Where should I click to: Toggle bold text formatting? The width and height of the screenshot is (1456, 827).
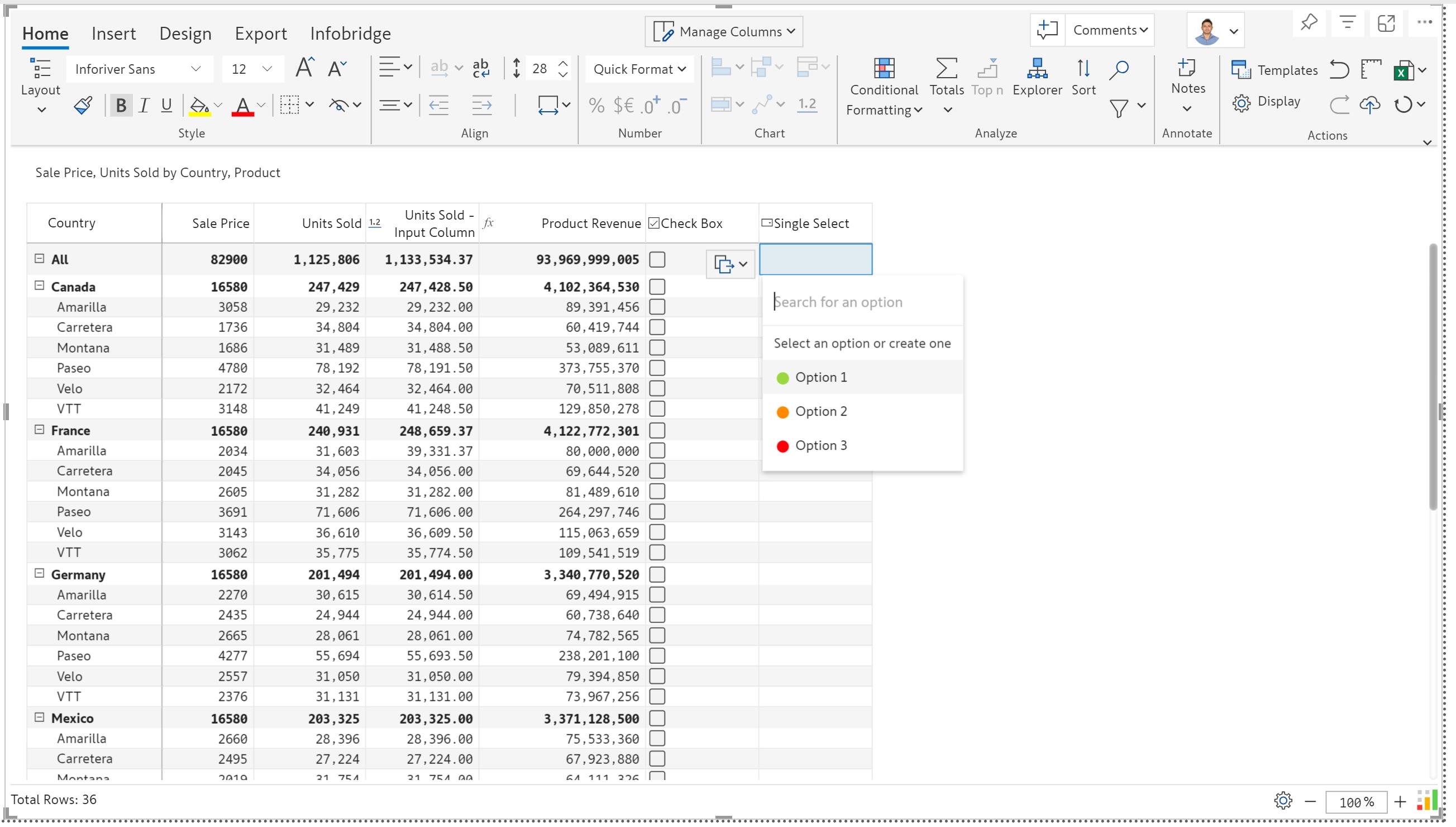[120, 105]
